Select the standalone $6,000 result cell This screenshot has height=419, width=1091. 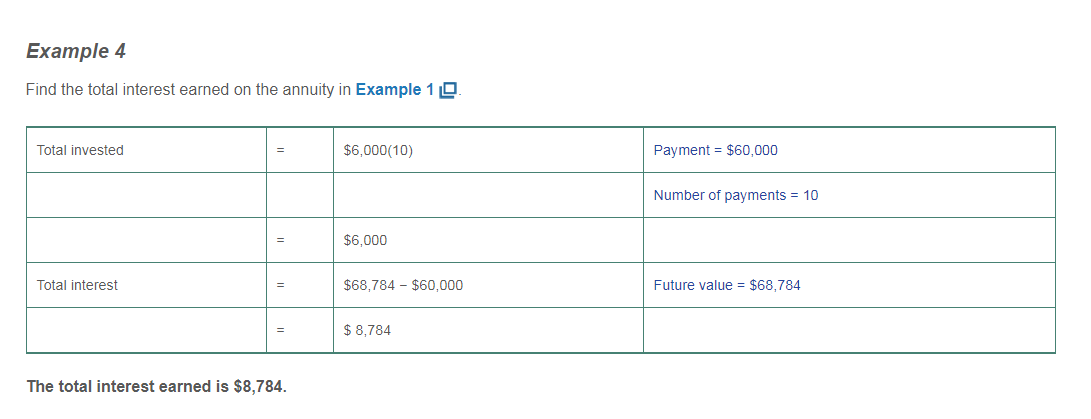click(x=365, y=240)
